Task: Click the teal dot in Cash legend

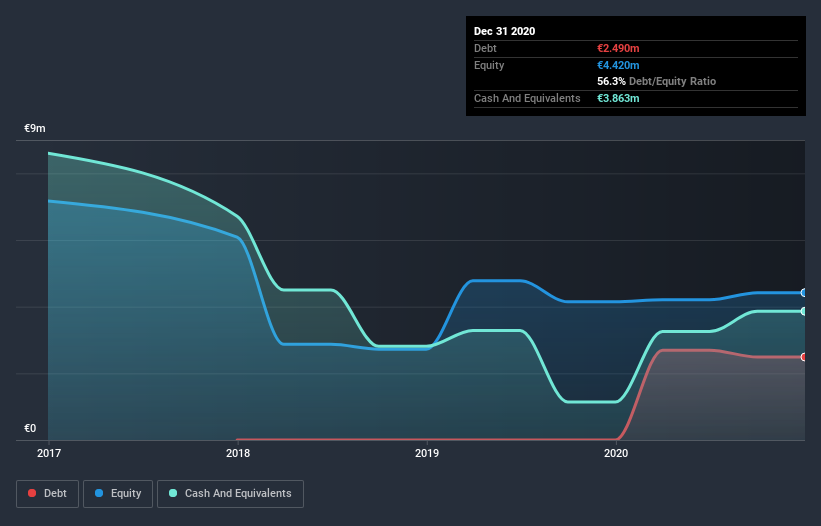Action: [x=173, y=493]
